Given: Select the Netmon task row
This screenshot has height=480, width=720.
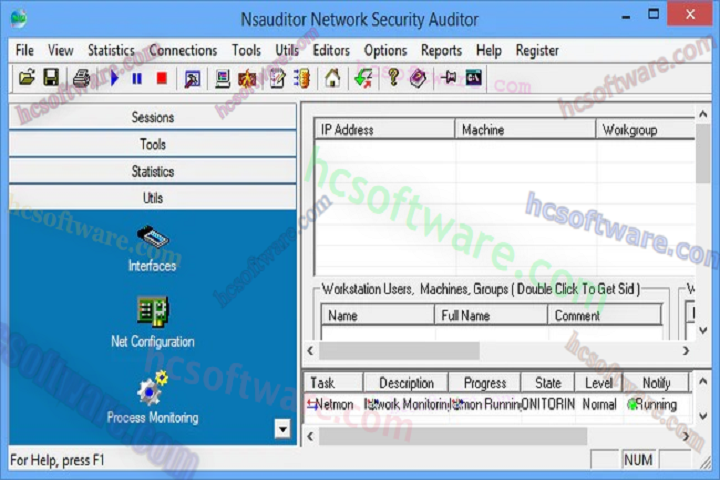Looking at the screenshot, I should pos(498,404).
